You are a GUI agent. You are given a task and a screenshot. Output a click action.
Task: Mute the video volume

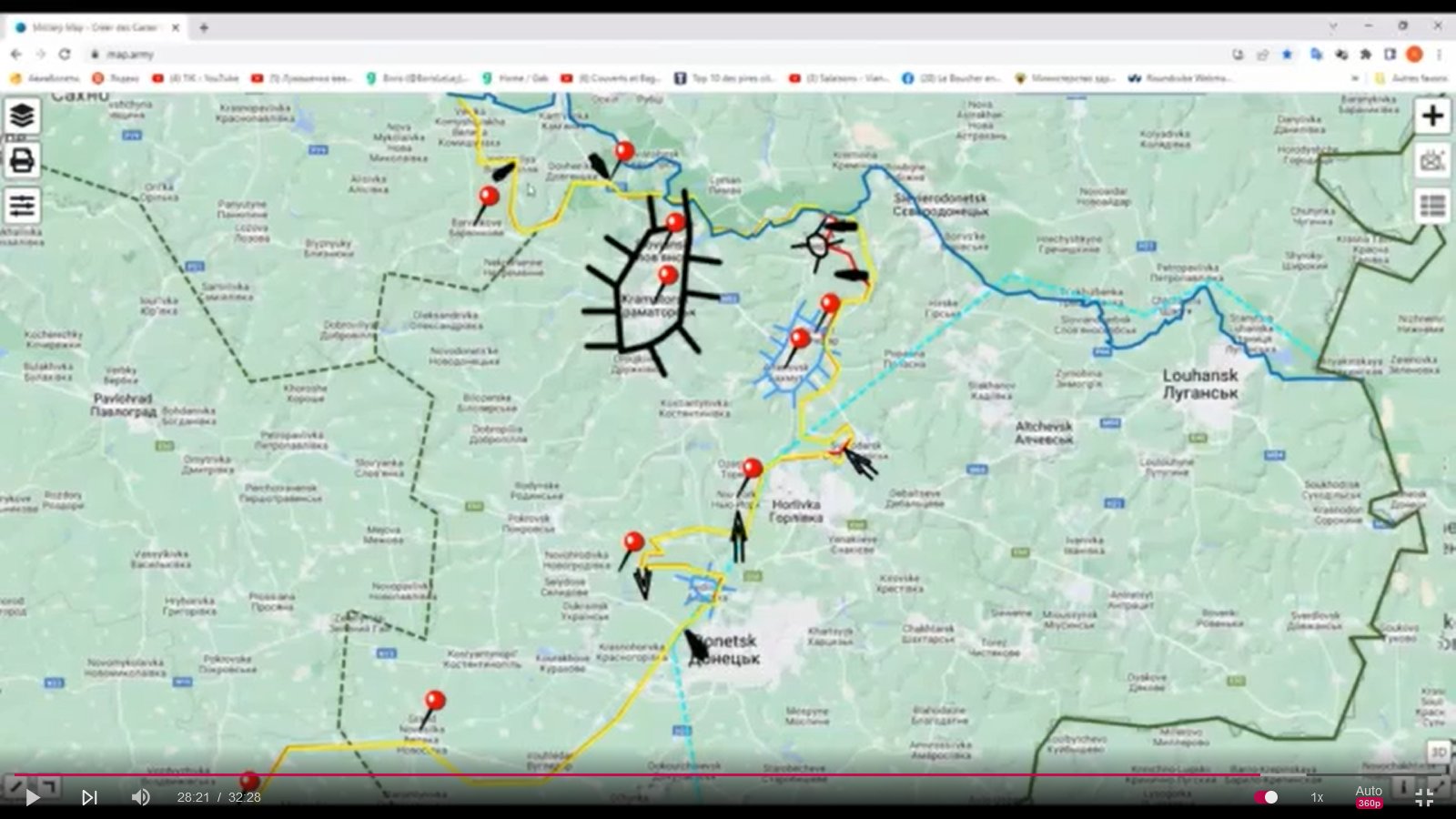click(x=141, y=797)
